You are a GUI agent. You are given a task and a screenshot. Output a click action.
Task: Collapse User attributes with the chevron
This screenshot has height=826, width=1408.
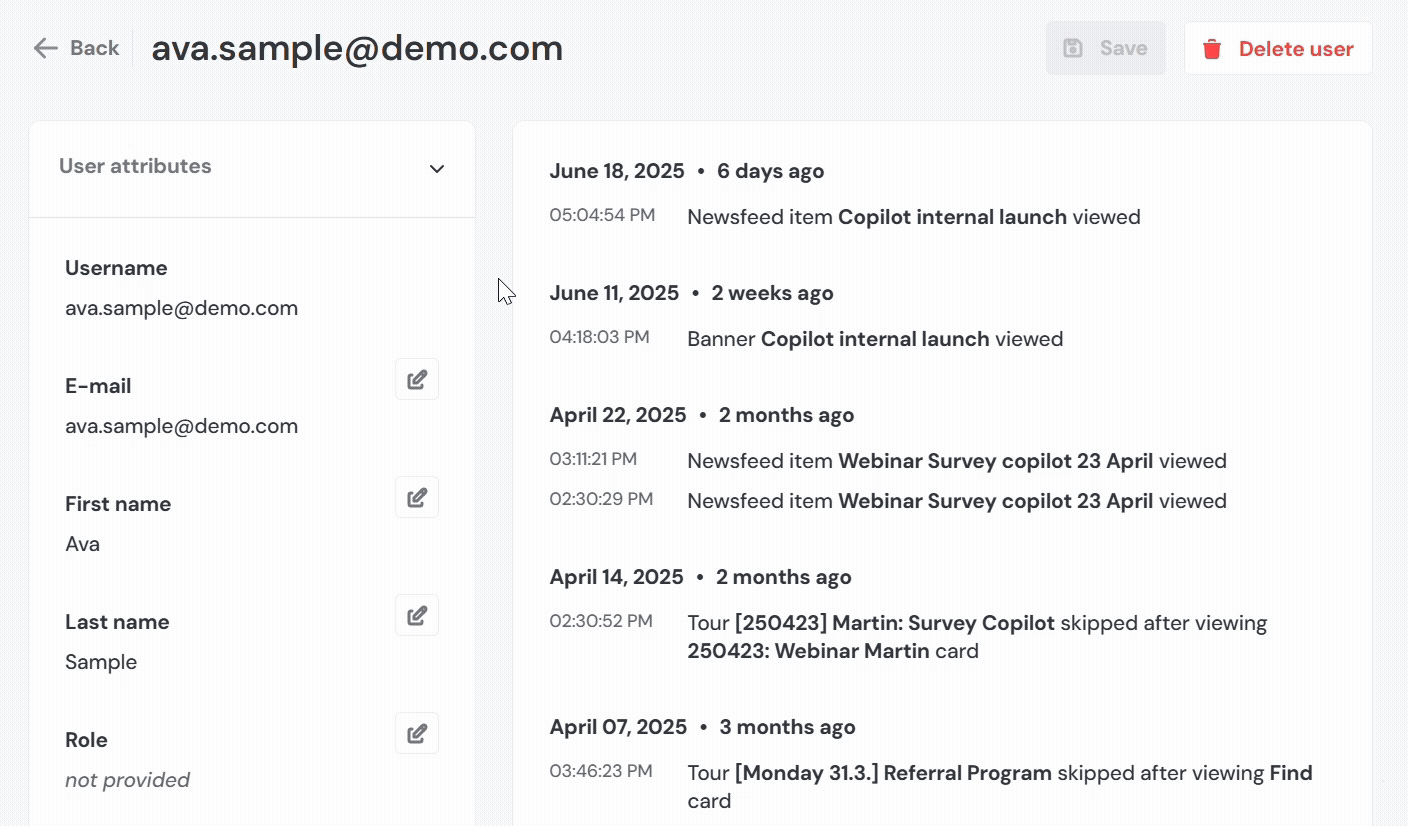(x=437, y=169)
